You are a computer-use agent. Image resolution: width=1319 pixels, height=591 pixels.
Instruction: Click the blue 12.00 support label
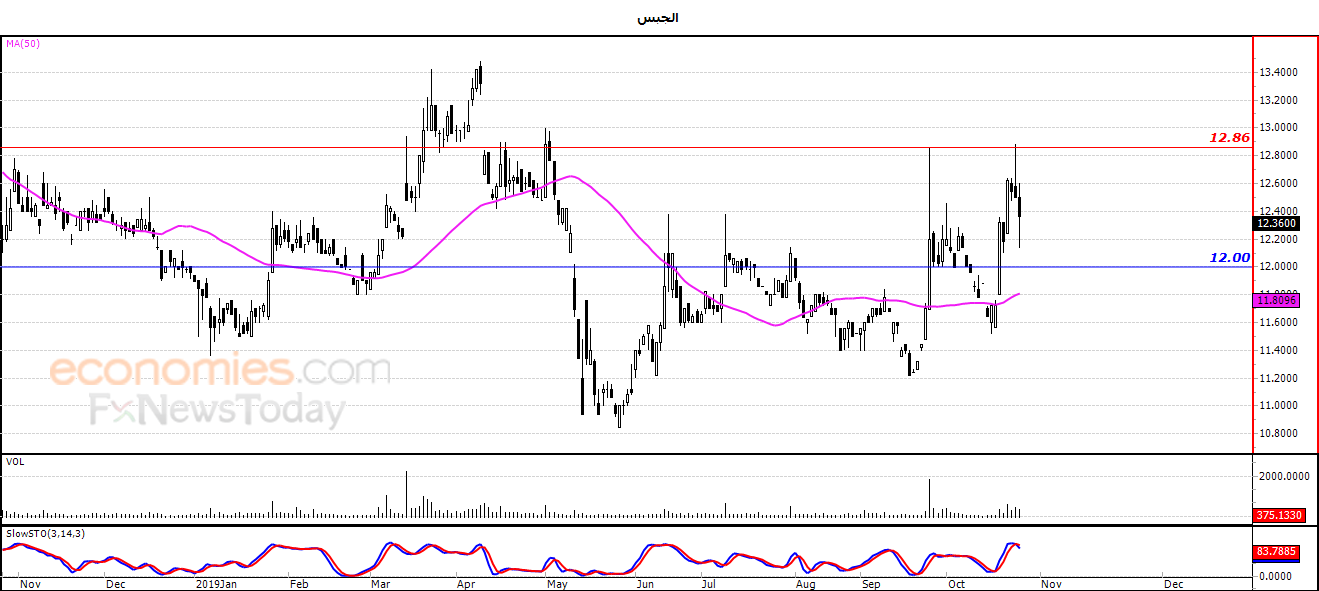click(1230, 257)
